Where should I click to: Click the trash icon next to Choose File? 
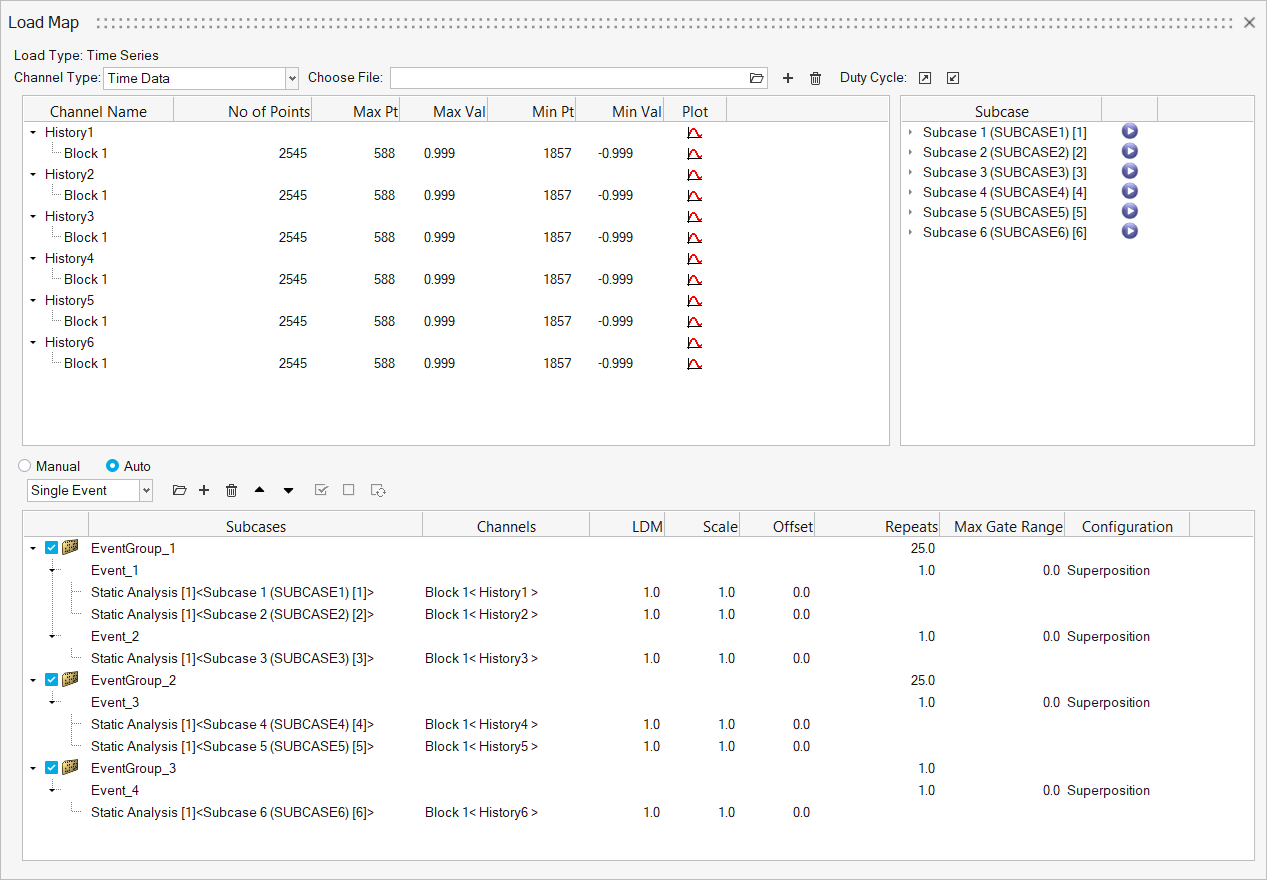pos(815,78)
